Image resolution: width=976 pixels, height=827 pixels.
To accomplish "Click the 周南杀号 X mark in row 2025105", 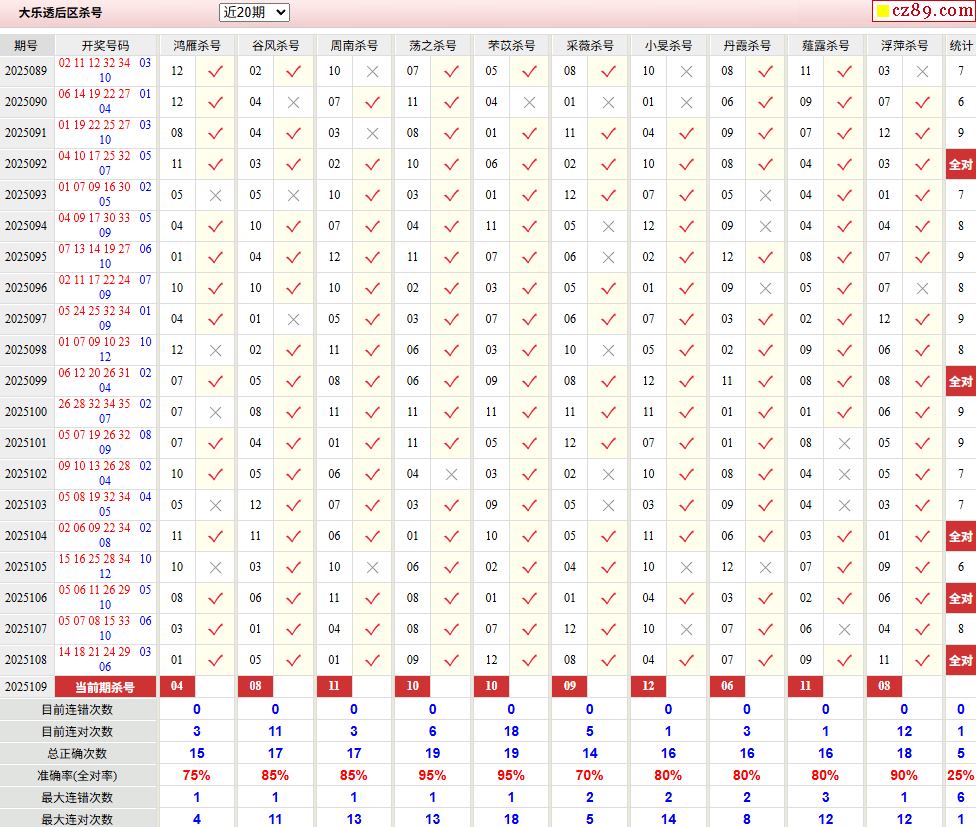I will point(372,568).
